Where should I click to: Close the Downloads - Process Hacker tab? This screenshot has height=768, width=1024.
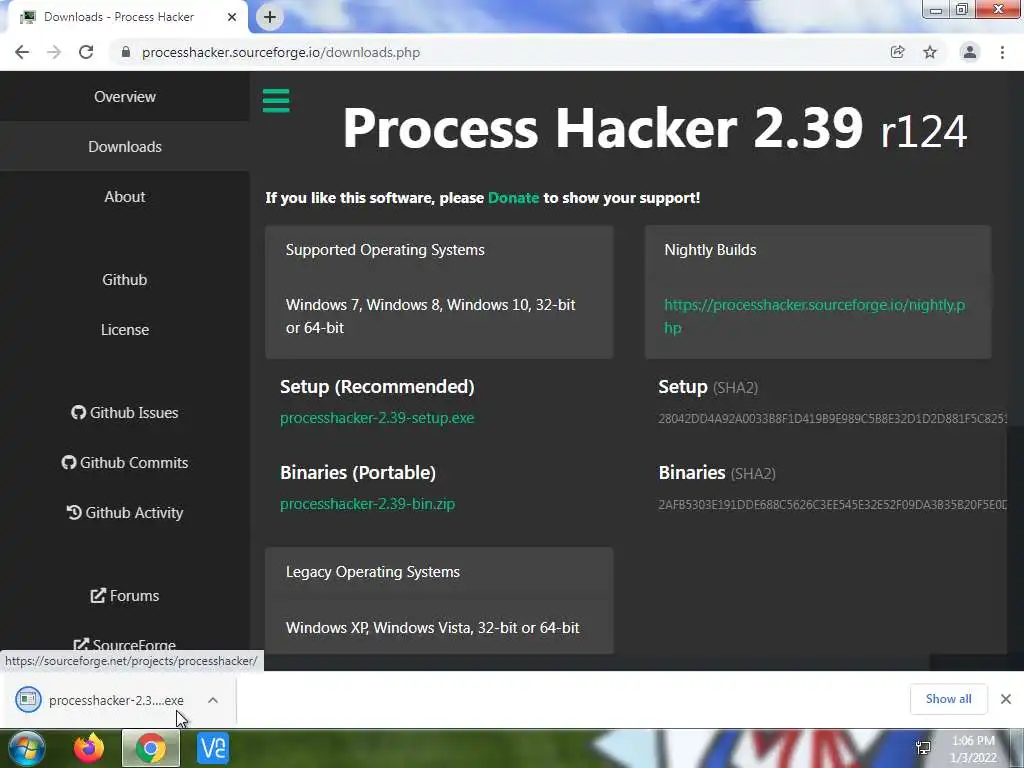232,17
